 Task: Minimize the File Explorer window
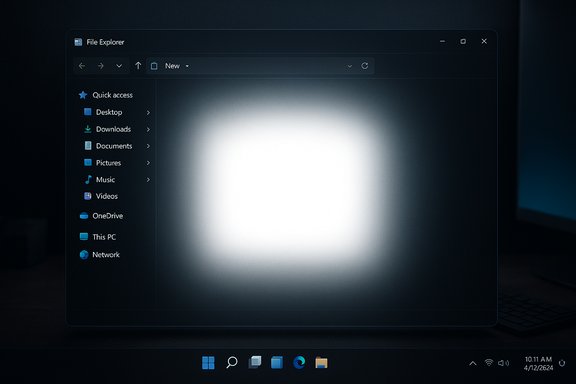point(443,42)
